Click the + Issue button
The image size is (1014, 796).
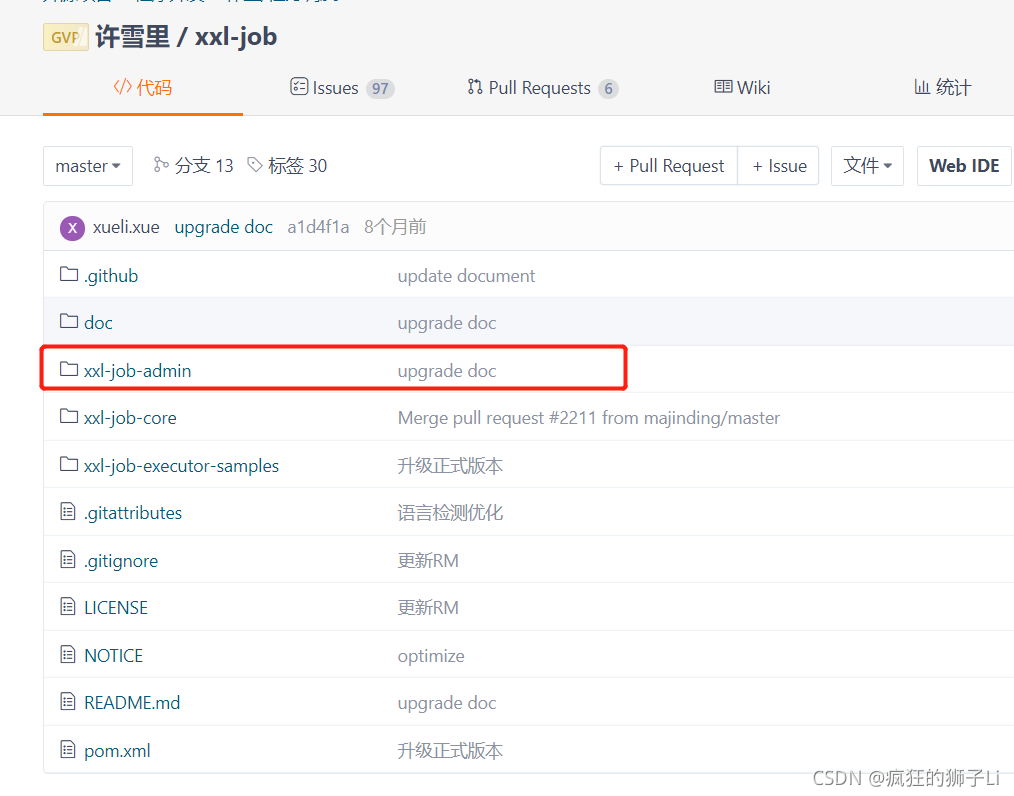(x=779, y=166)
